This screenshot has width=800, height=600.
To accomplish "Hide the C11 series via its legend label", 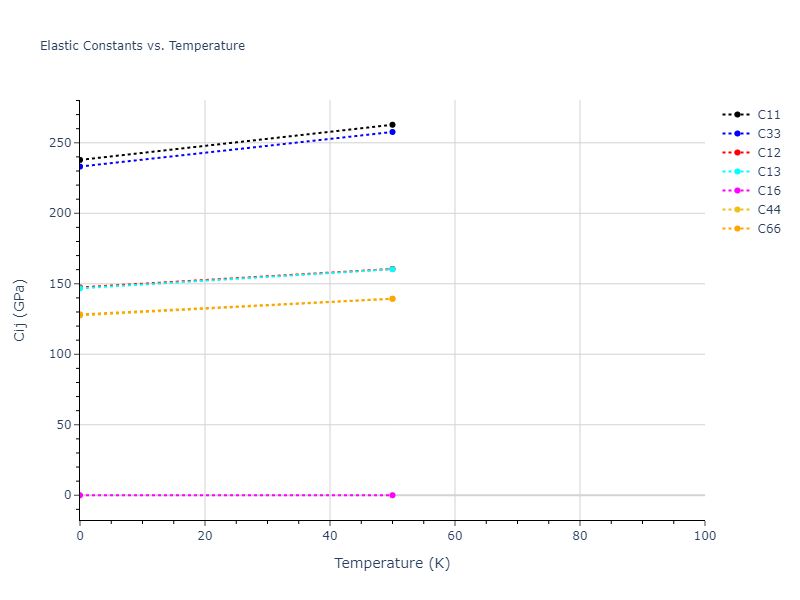I will click(x=769, y=115).
